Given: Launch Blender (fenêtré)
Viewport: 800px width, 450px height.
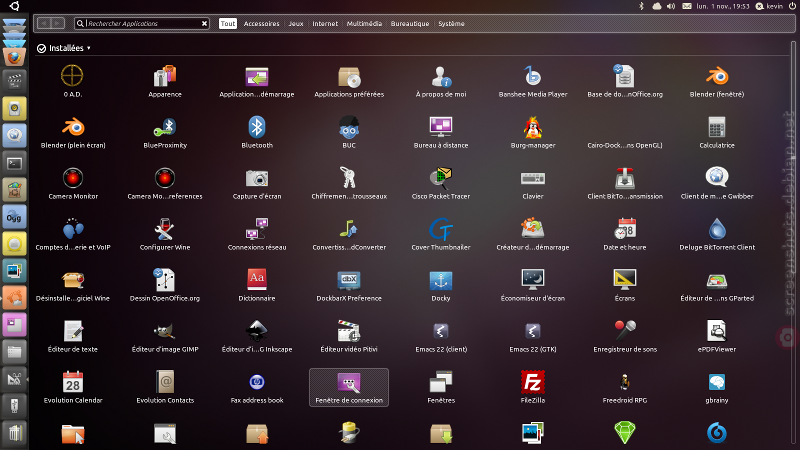Looking at the screenshot, I should point(717,77).
